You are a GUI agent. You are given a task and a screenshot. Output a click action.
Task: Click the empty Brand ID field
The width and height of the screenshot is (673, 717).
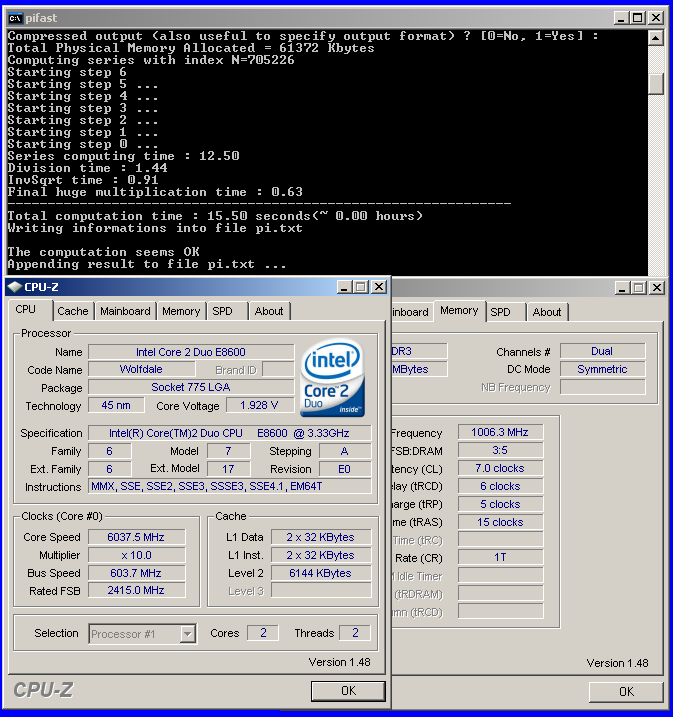(x=278, y=369)
